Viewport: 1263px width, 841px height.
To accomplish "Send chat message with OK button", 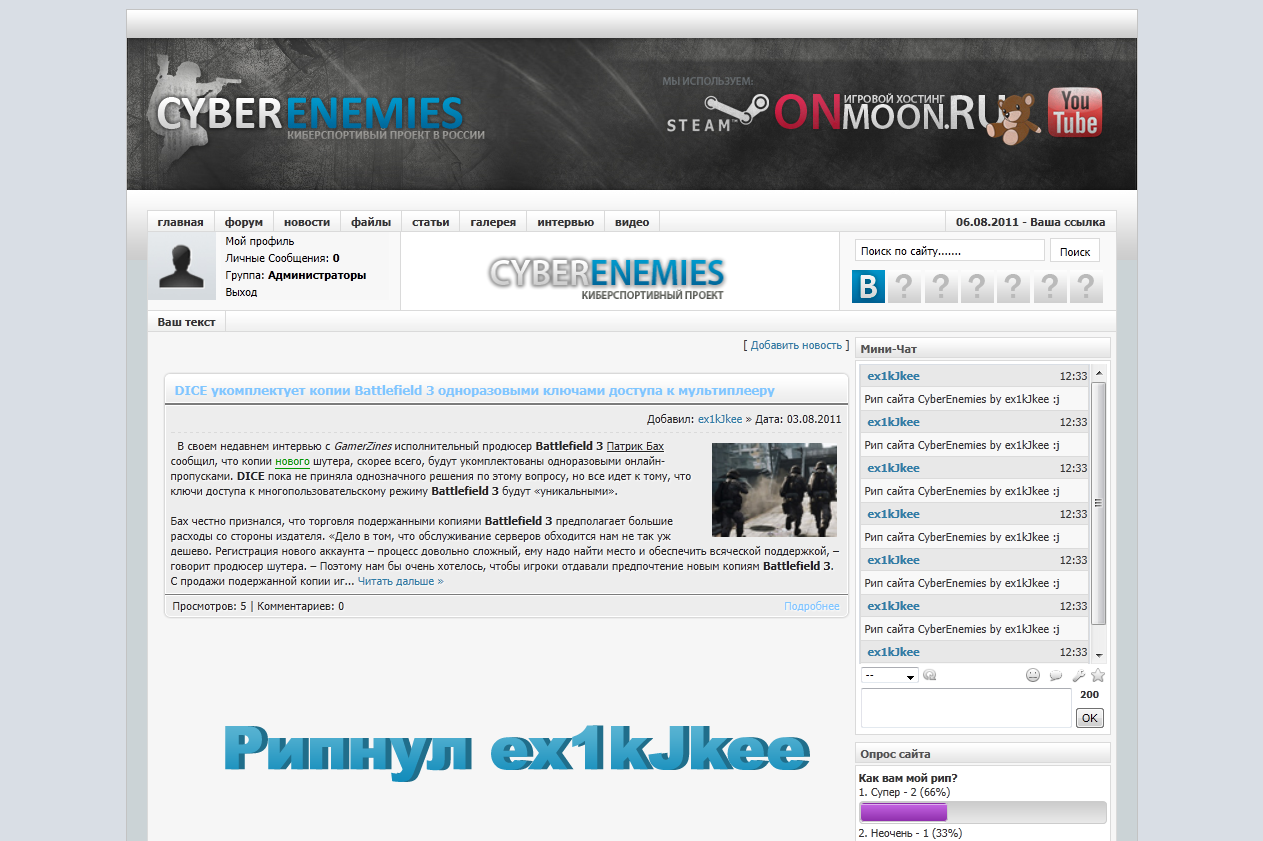I will pyautogui.click(x=1090, y=717).
